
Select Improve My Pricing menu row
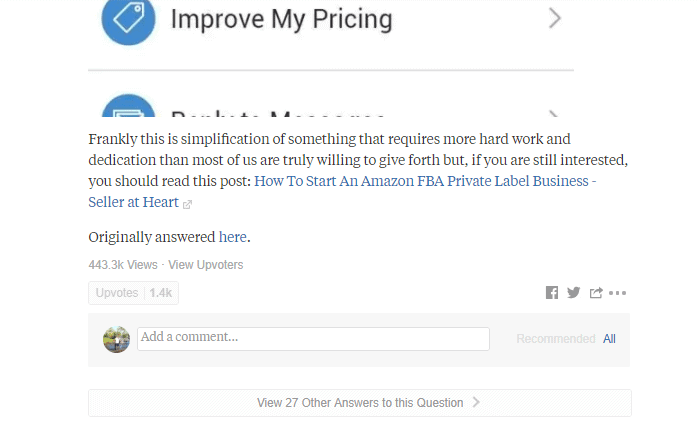pyautogui.click(x=331, y=20)
